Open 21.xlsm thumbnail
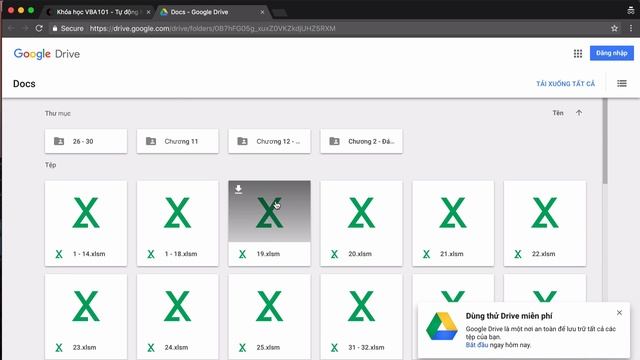This screenshot has height=360, width=640. (453, 211)
